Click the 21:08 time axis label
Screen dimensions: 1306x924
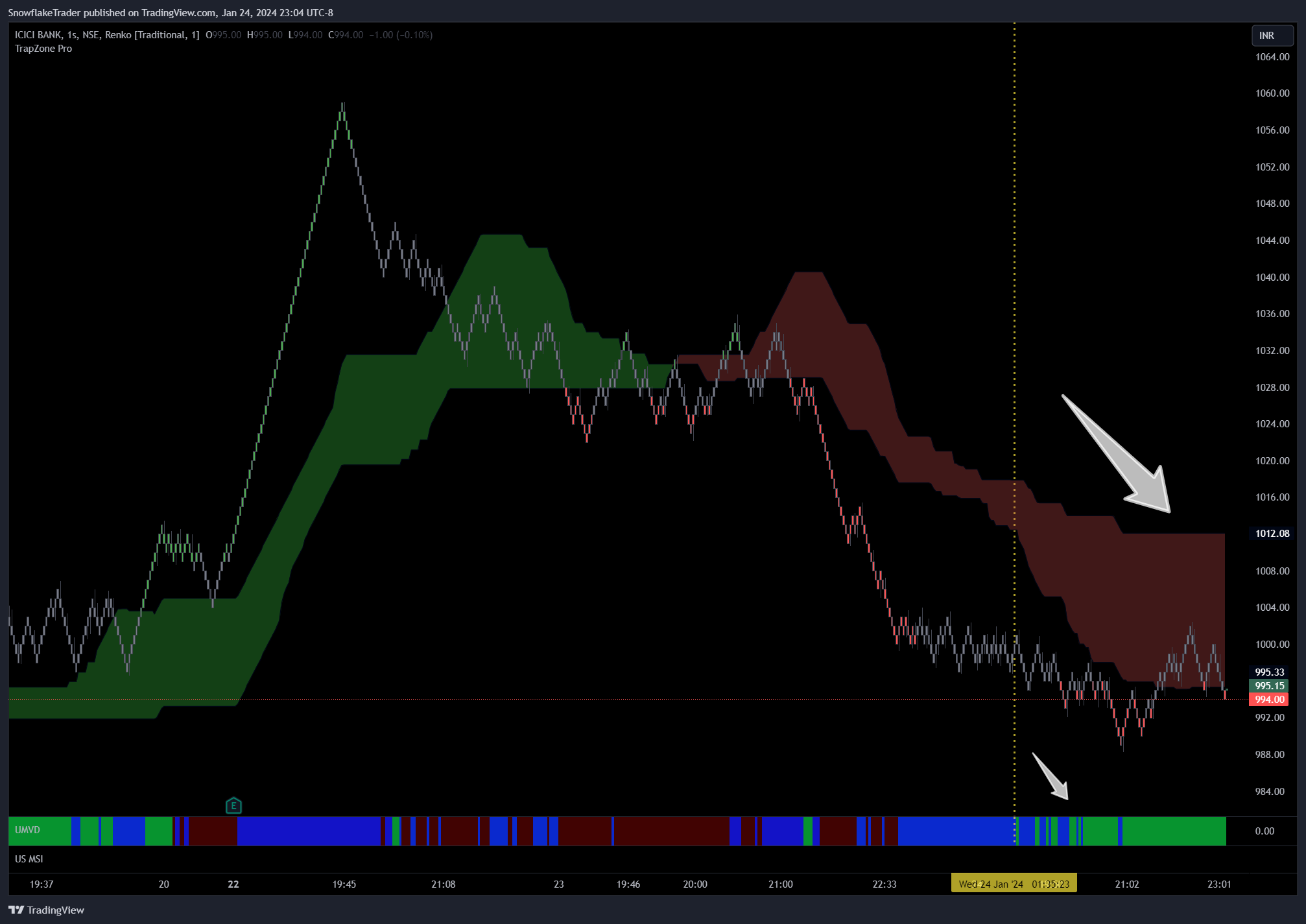point(444,884)
